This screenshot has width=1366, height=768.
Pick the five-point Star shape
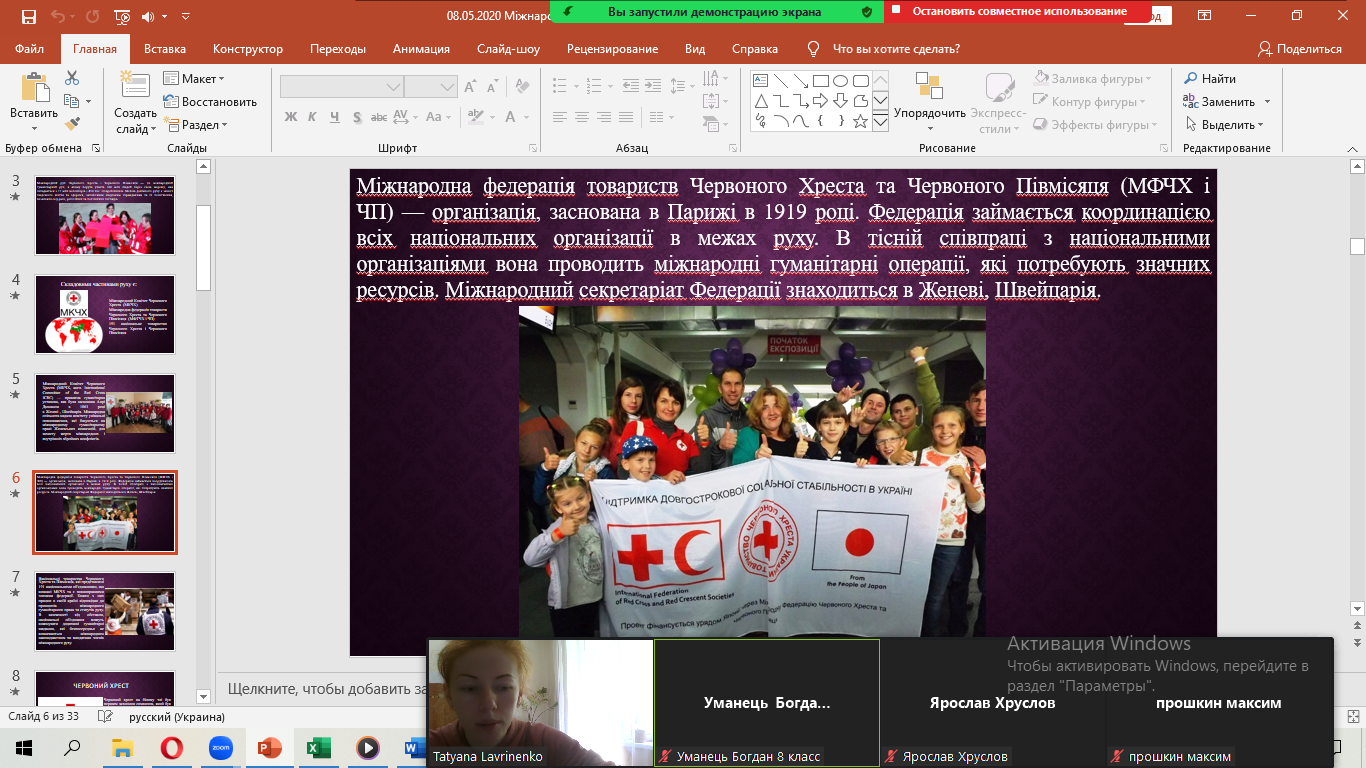click(860, 121)
